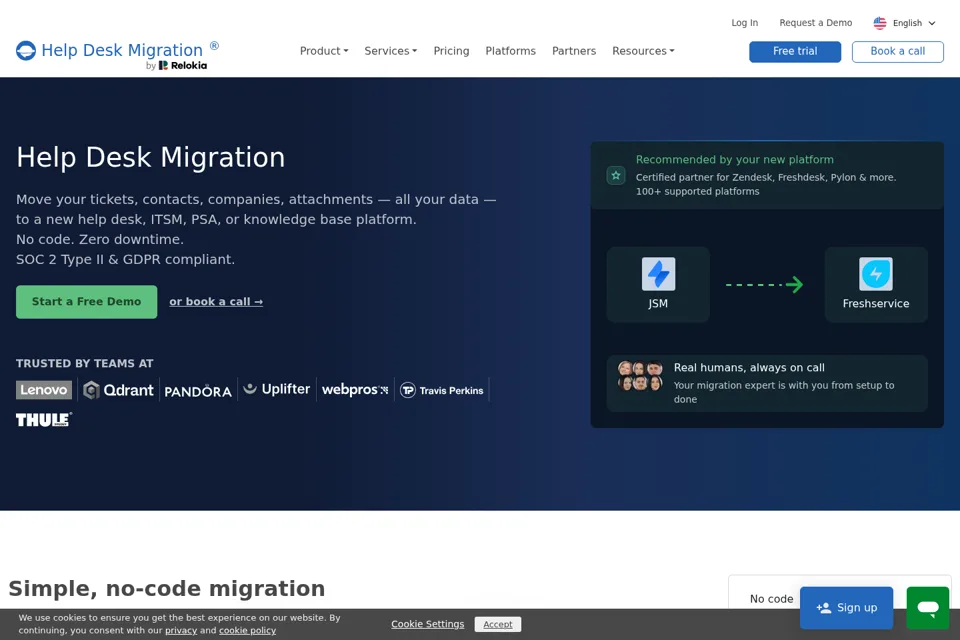Click the 'Help Desk Migration' hero heading
960x640 pixels.
coord(151,157)
